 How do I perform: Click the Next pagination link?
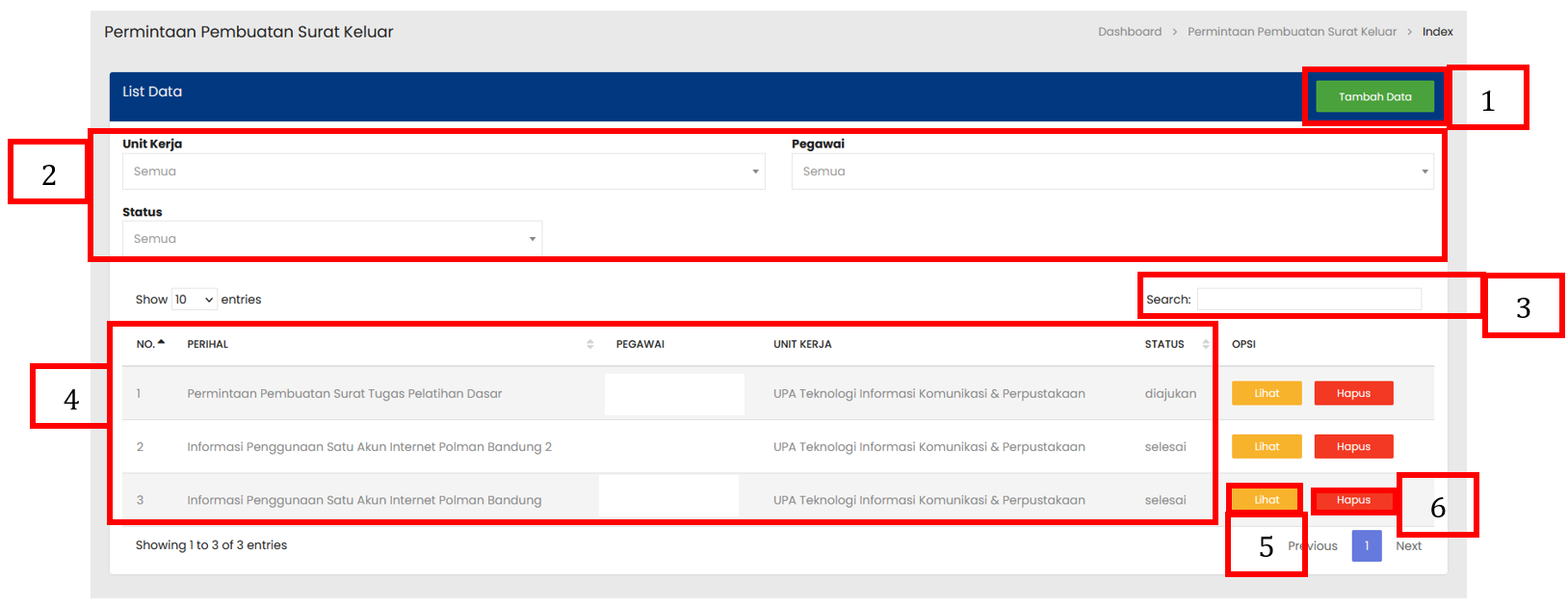coord(1408,546)
